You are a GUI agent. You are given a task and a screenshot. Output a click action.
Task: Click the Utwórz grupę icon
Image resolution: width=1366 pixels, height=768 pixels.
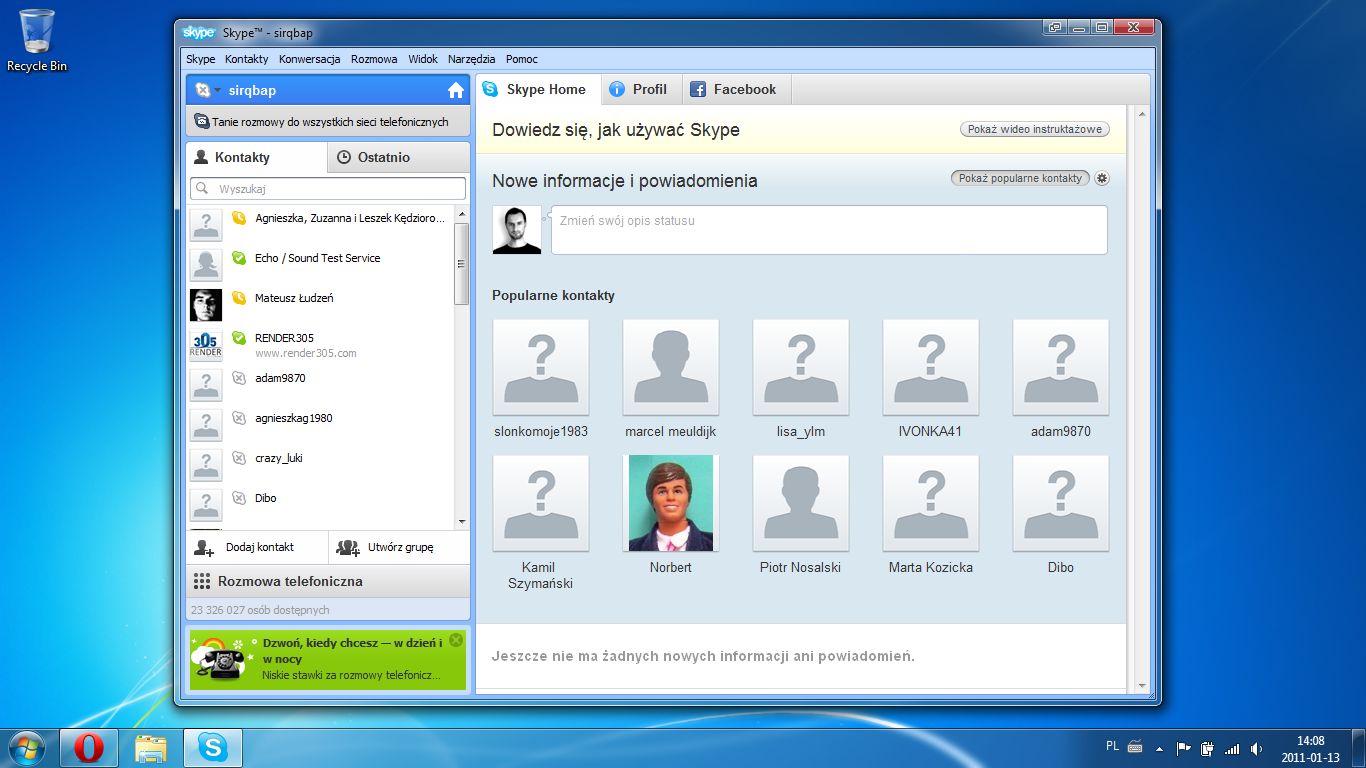348,547
